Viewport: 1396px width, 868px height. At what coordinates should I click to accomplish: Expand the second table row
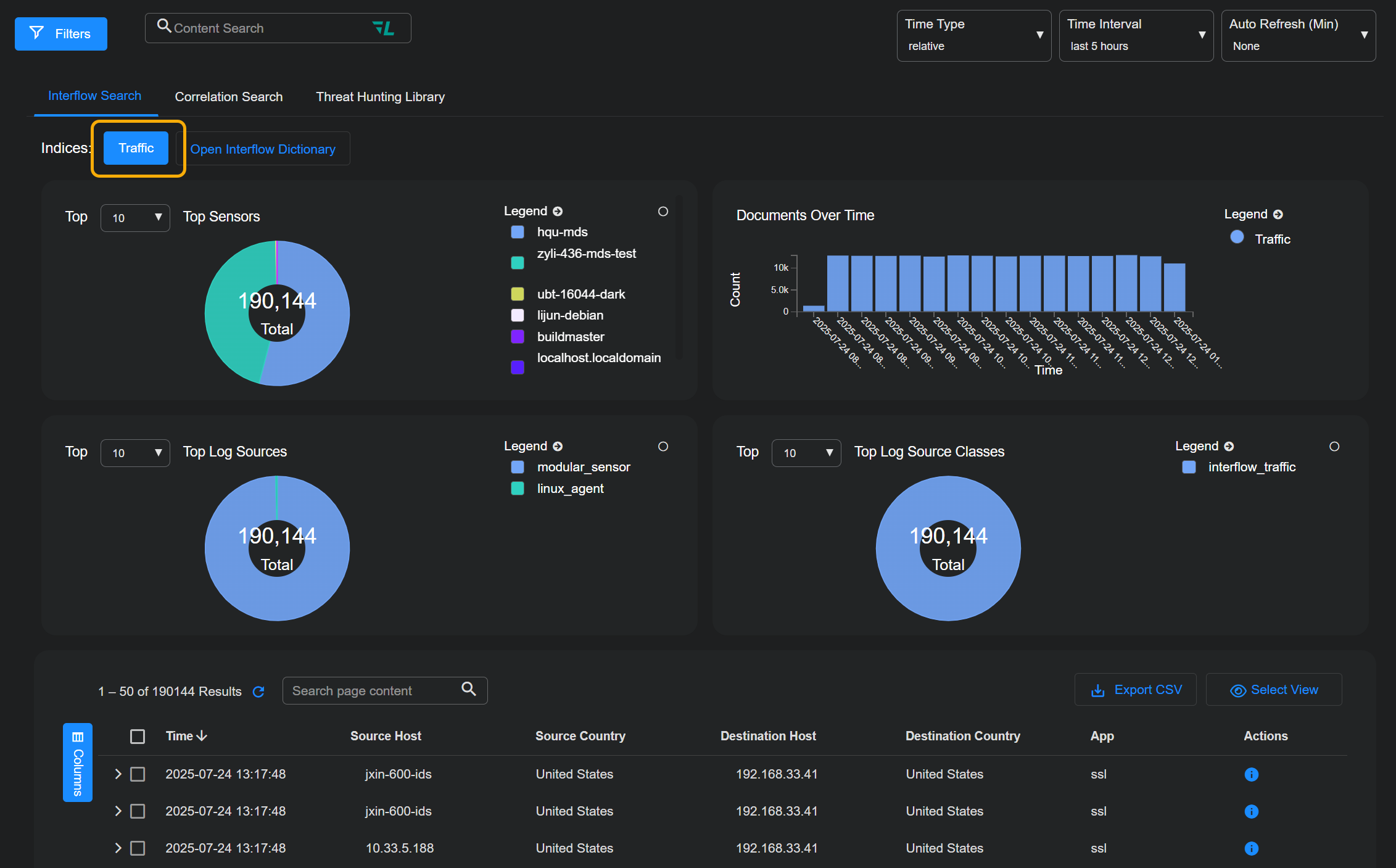118,811
